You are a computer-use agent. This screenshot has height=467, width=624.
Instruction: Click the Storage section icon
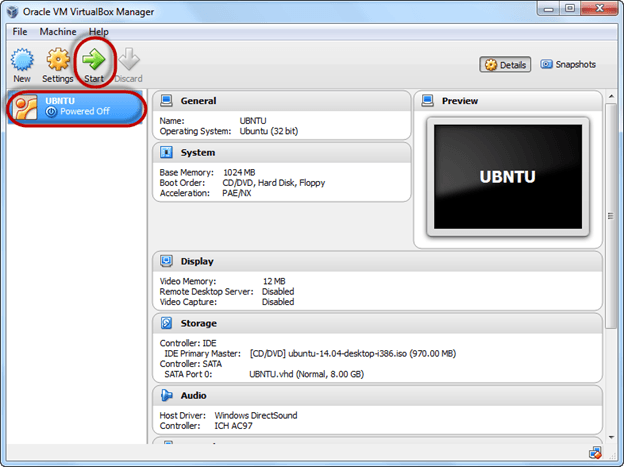(x=165, y=323)
